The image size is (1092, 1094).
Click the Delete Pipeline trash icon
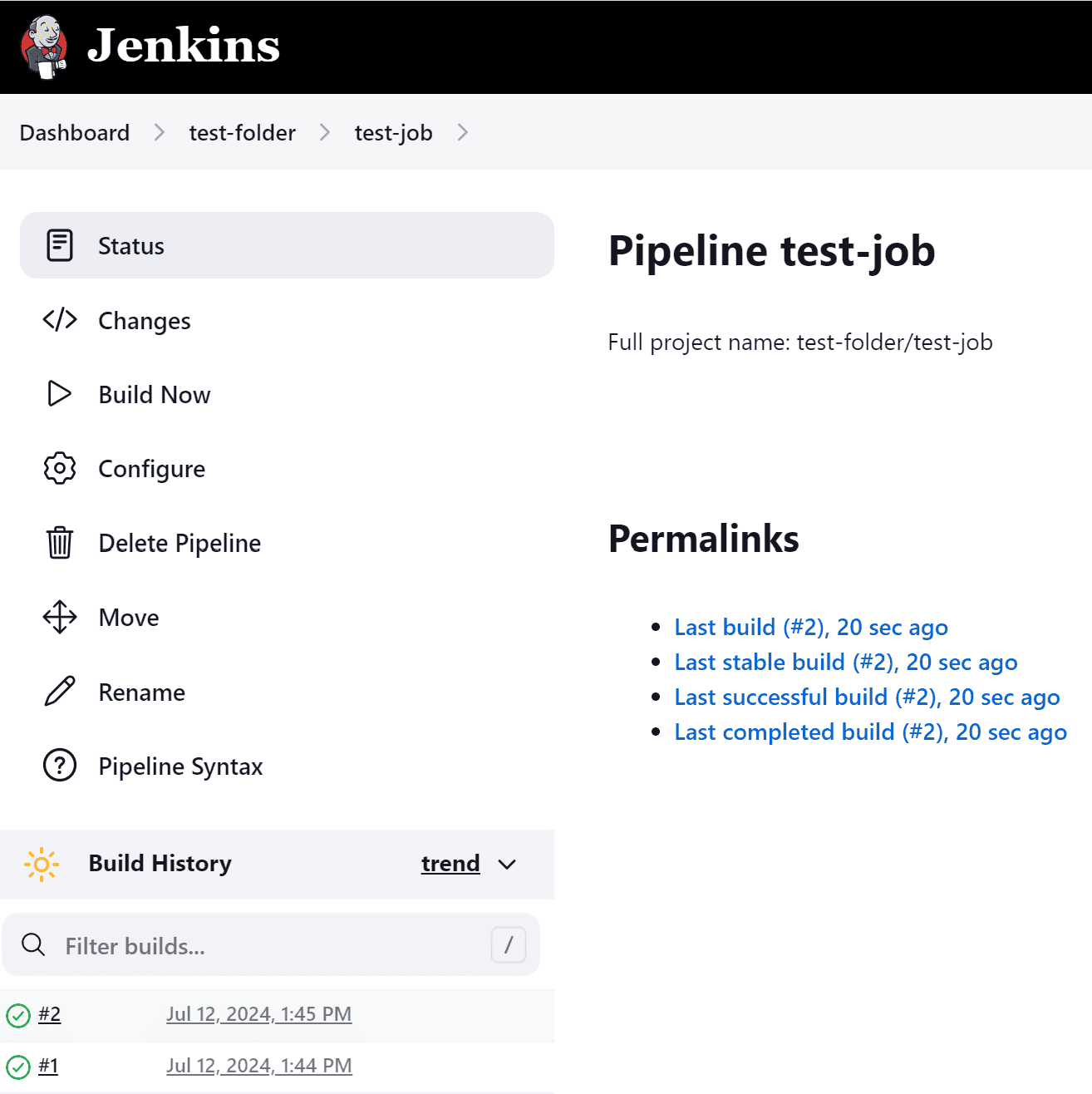60,542
